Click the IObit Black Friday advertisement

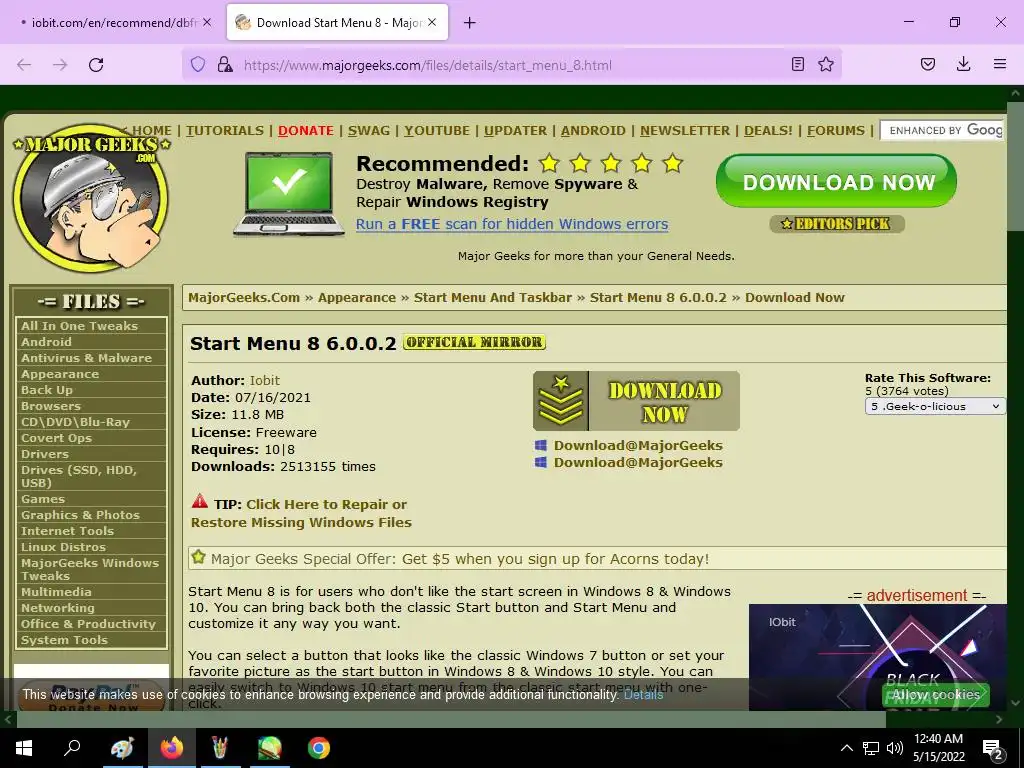(x=877, y=658)
